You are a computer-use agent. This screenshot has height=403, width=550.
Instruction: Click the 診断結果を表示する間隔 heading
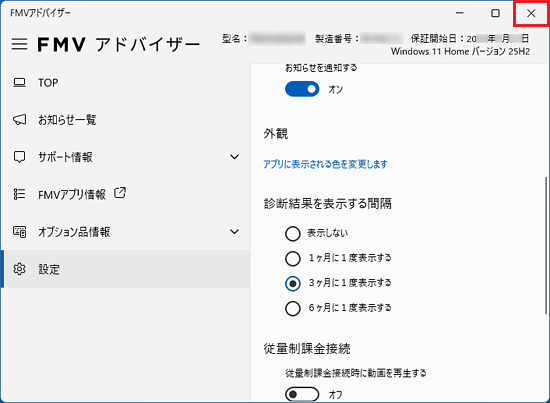coord(328,203)
